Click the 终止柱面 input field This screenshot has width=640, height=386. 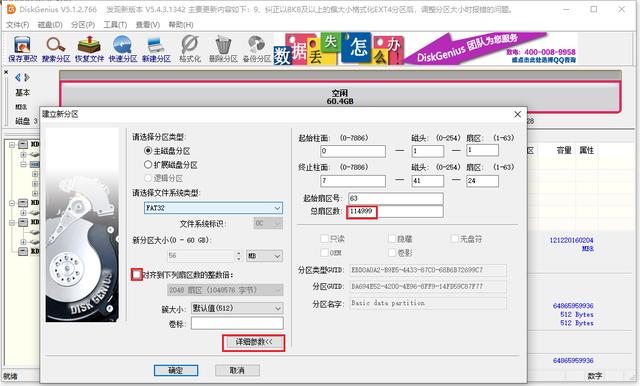click(353, 181)
